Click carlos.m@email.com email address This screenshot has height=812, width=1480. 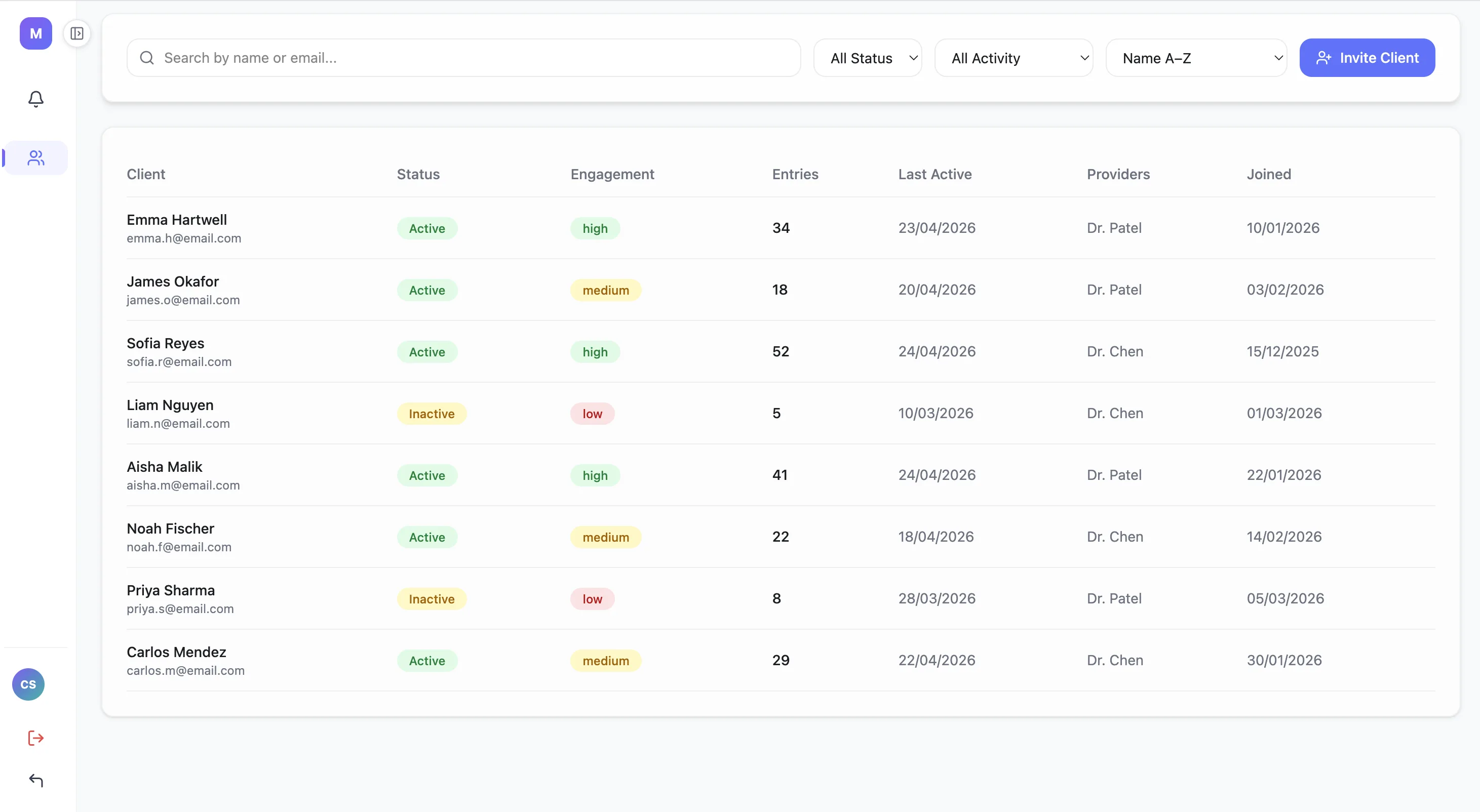pyautogui.click(x=185, y=670)
